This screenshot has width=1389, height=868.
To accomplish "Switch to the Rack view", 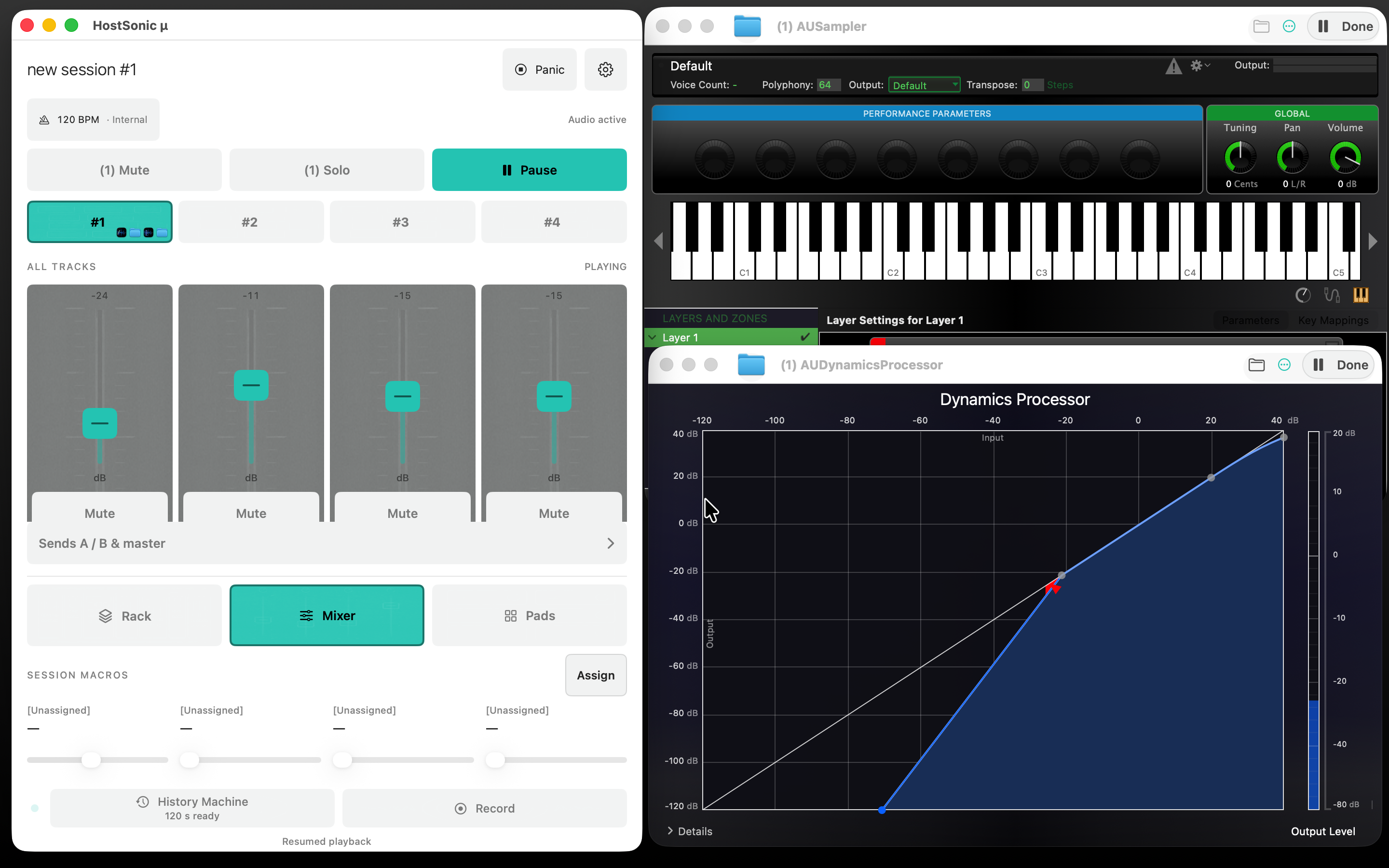I will [124, 615].
